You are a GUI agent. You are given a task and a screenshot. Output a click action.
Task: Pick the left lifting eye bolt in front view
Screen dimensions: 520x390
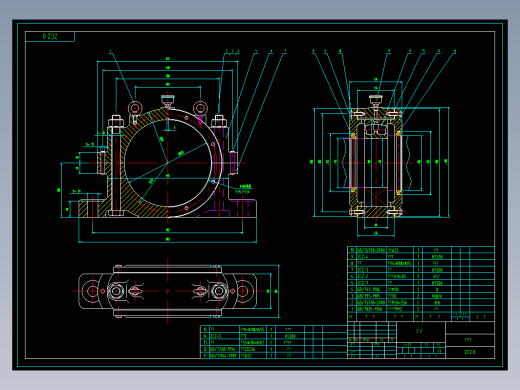point(135,109)
